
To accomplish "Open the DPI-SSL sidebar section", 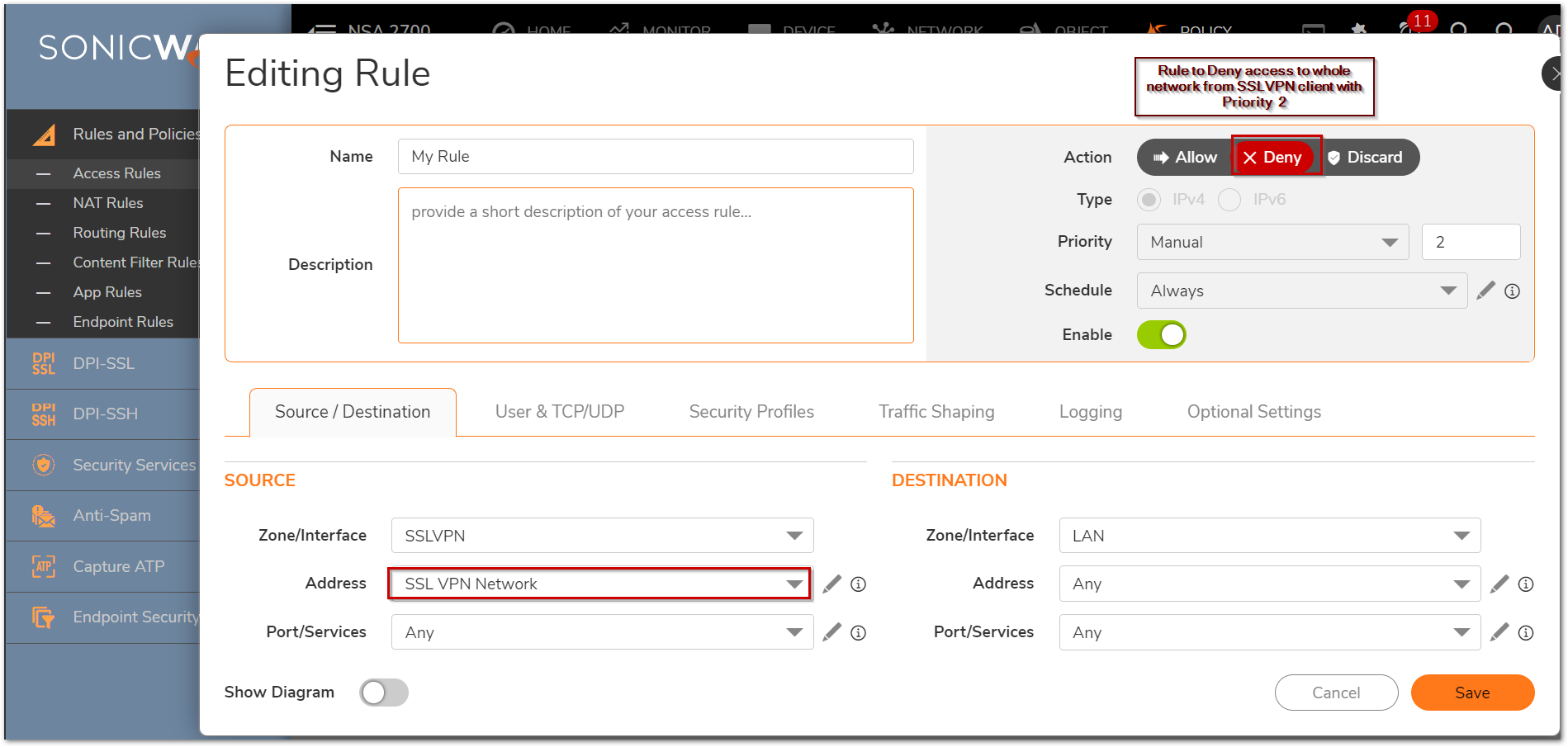I will coord(103,364).
